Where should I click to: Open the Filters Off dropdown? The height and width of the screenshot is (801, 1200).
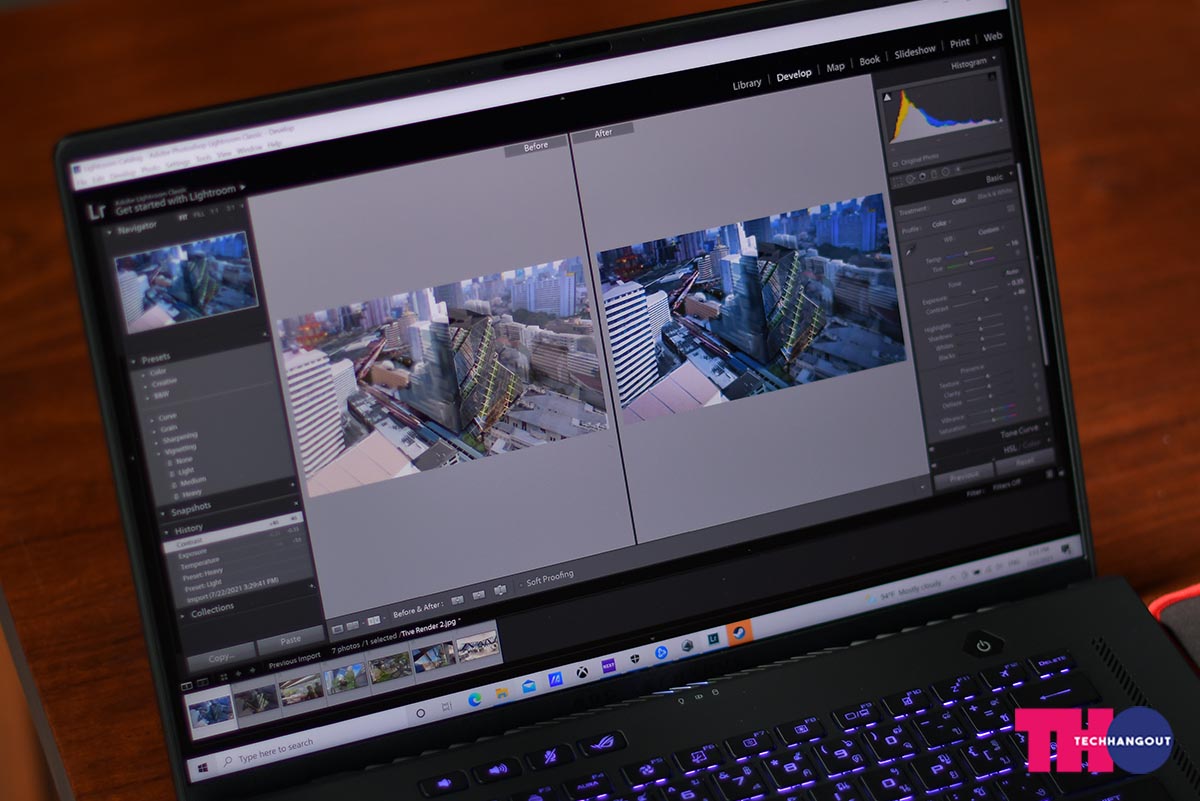1007,484
